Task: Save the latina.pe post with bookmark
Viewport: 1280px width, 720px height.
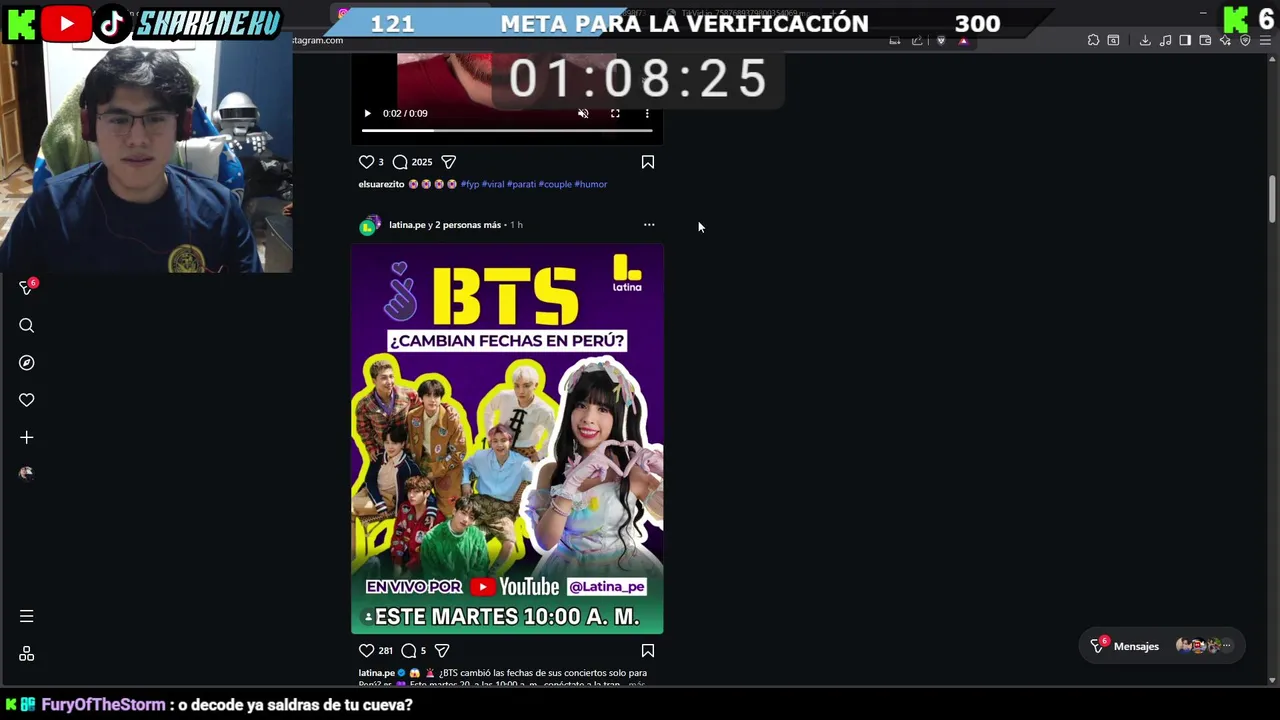Action: (648, 651)
